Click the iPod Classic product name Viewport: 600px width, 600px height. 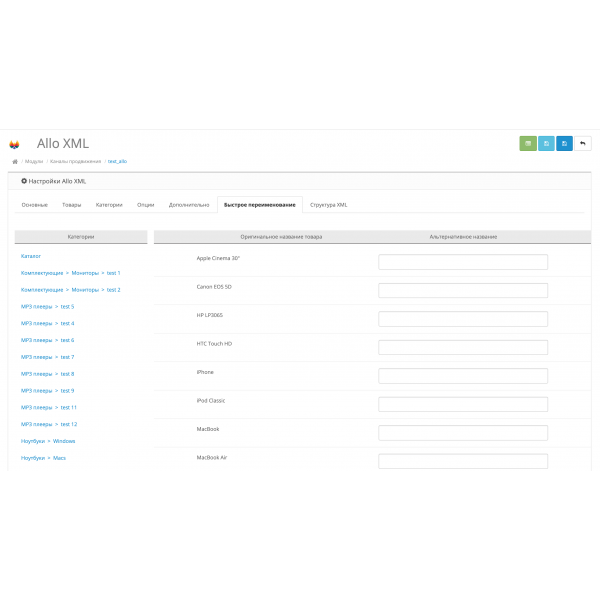tap(211, 401)
